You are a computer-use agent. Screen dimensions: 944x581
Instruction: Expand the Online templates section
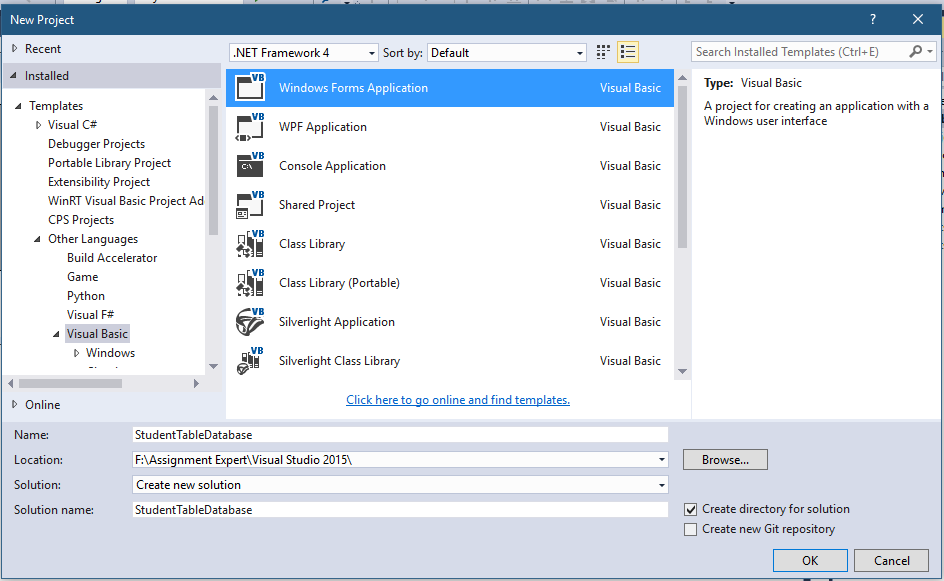coord(14,404)
